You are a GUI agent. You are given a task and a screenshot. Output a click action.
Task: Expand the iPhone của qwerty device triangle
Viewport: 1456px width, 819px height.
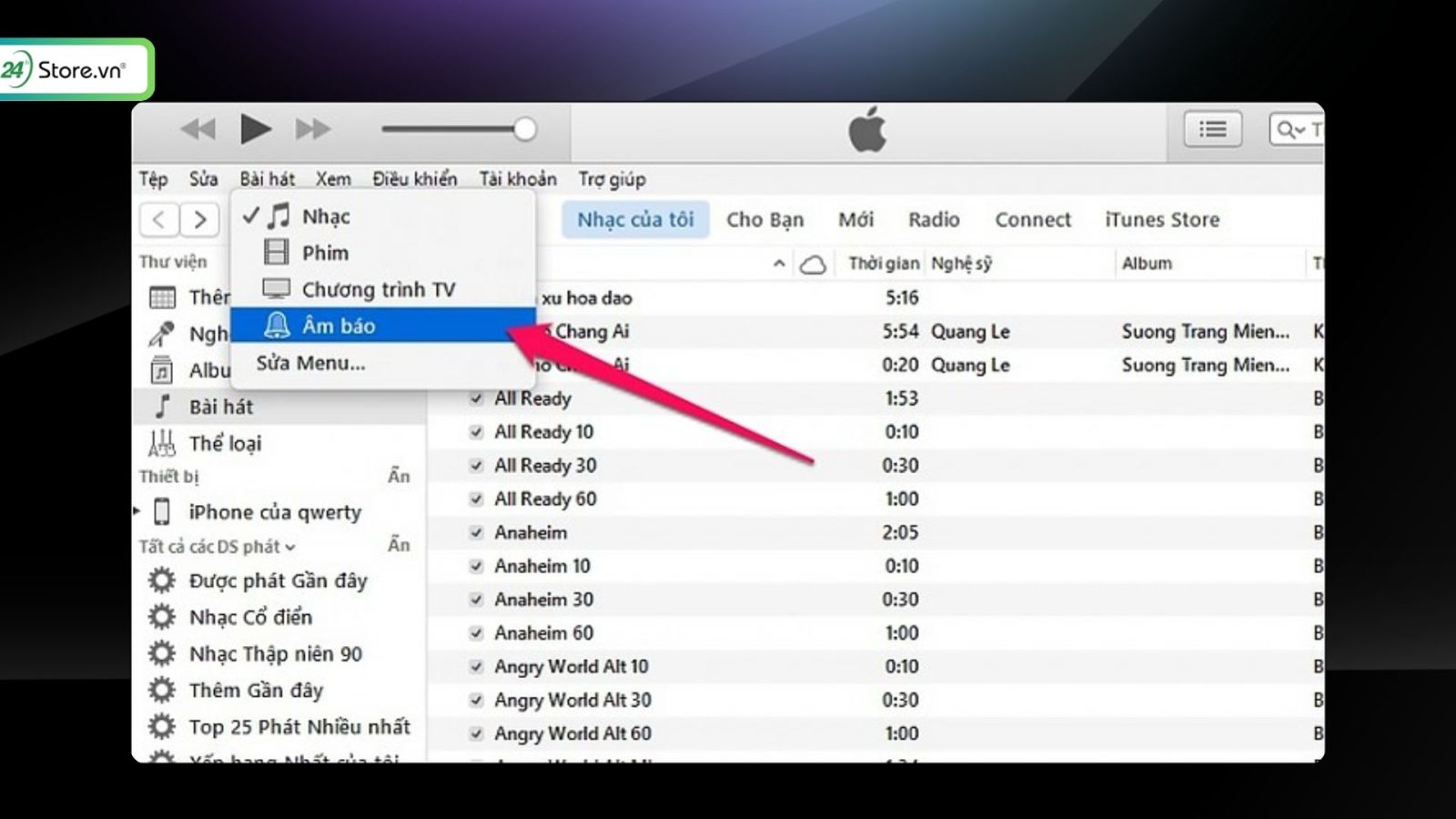137,511
